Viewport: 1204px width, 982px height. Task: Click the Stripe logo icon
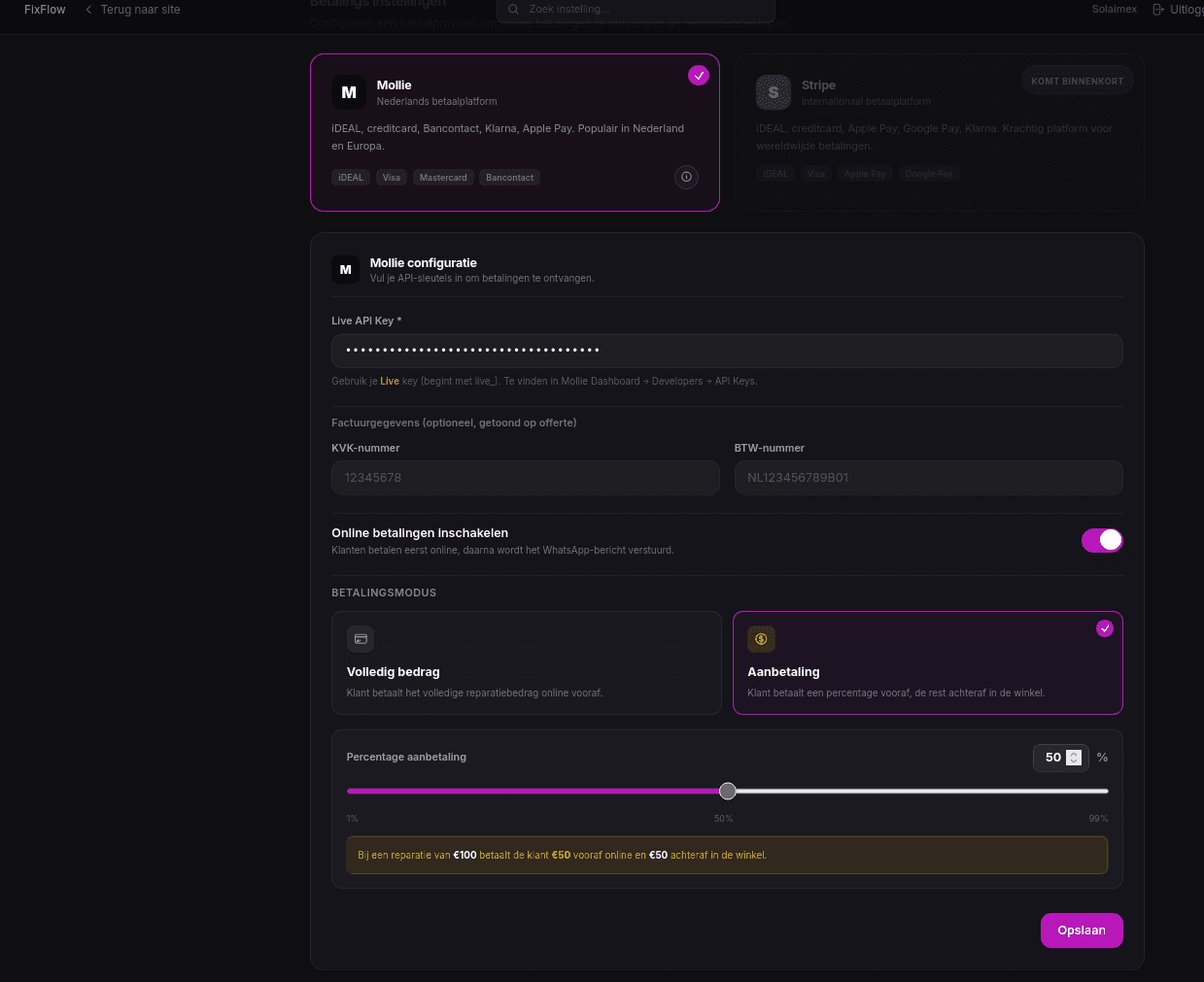(774, 92)
